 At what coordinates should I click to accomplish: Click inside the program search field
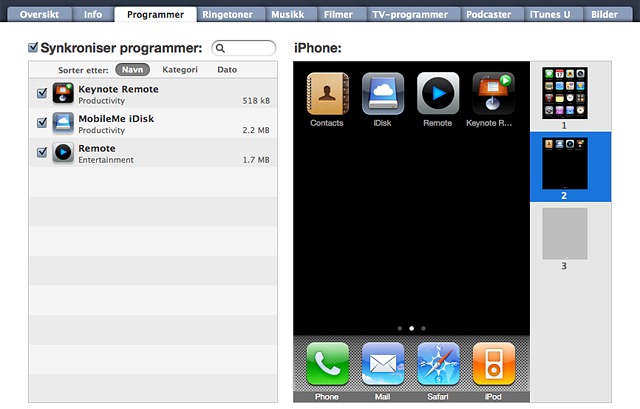point(244,48)
